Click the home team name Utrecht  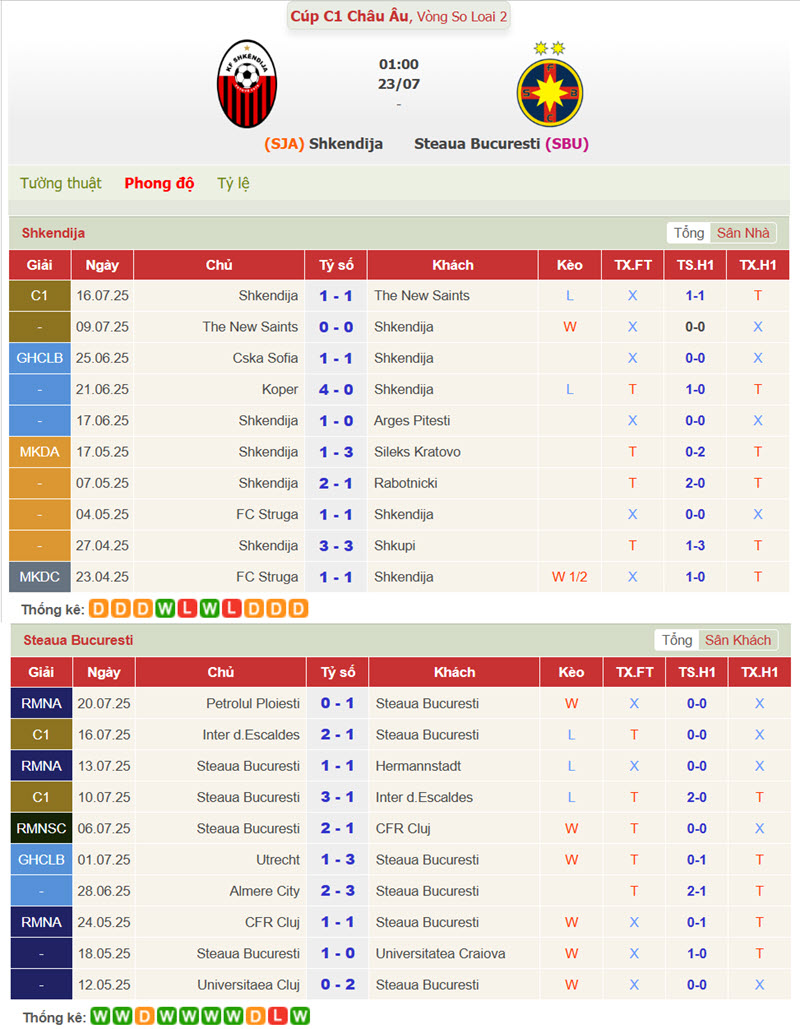point(278,860)
